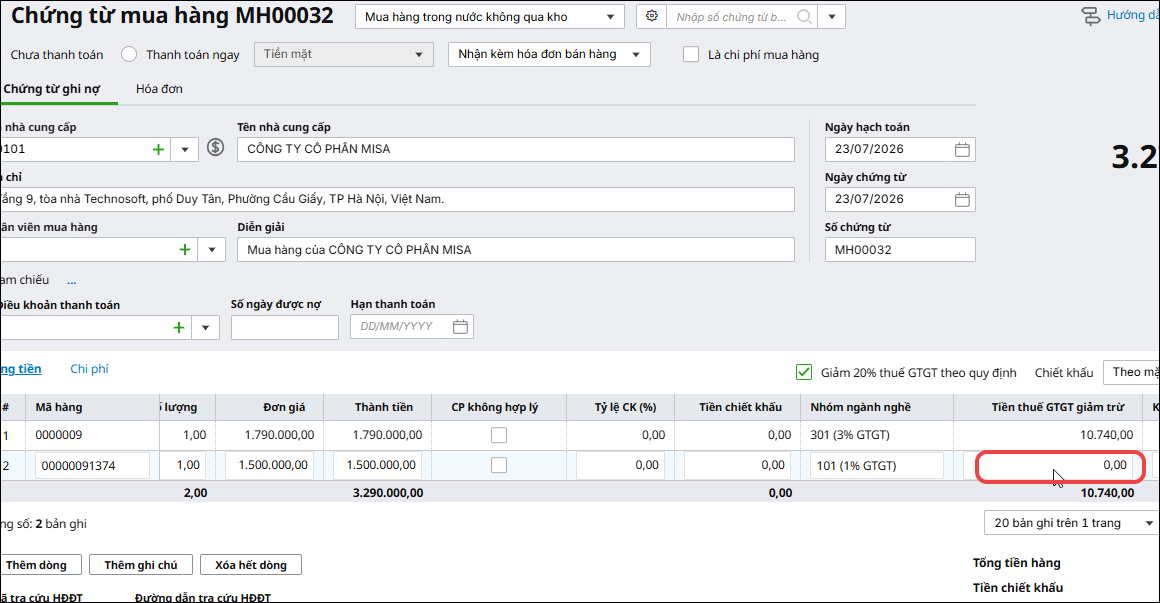The image size is (1160, 603).
Task: Expand purchasing employee dropdown arrow
Action: point(212,250)
